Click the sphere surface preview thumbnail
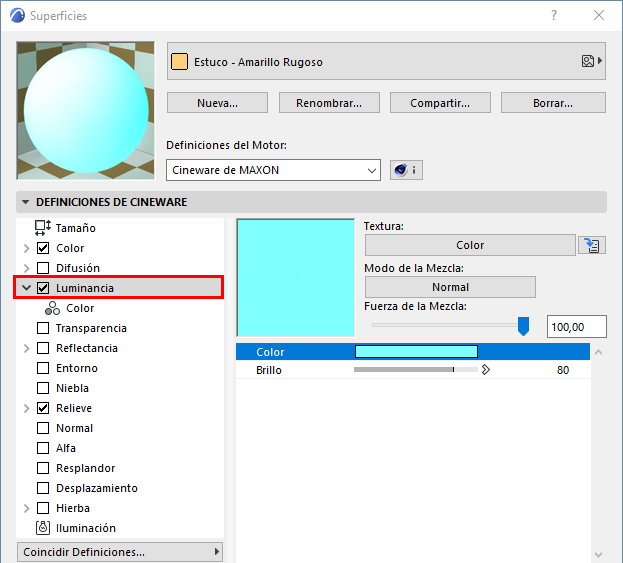 pos(85,110)
